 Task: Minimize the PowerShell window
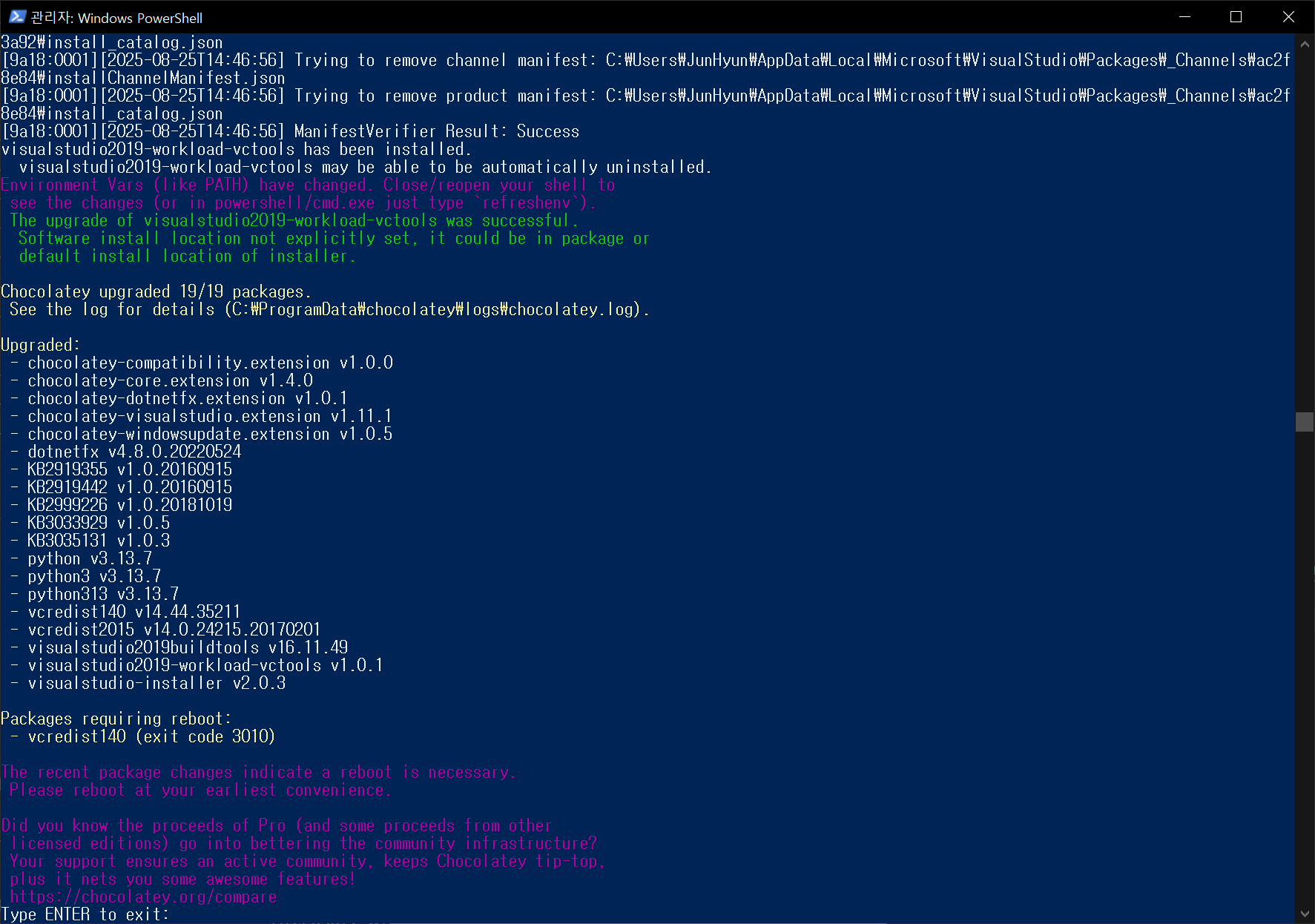pyautogui.click(x=1184, y=16)
